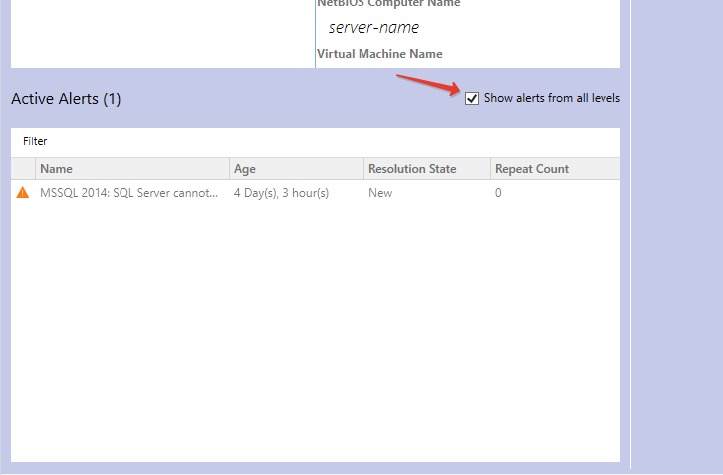Sort alerts by Age column header
This screenshot has height=475, width=723.
tap(296, 169)
